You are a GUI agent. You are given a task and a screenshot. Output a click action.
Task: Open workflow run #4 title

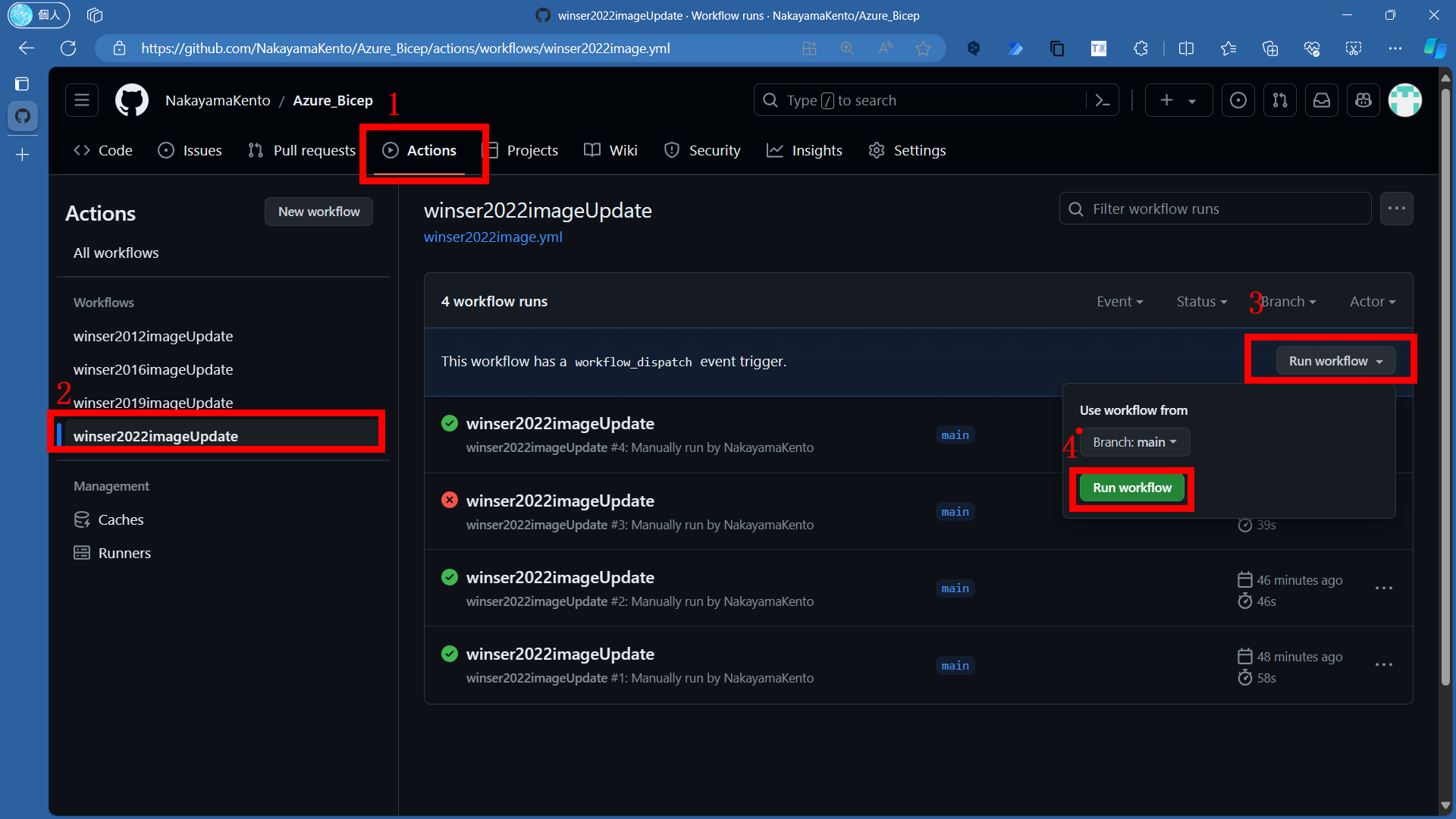[560, 423]
